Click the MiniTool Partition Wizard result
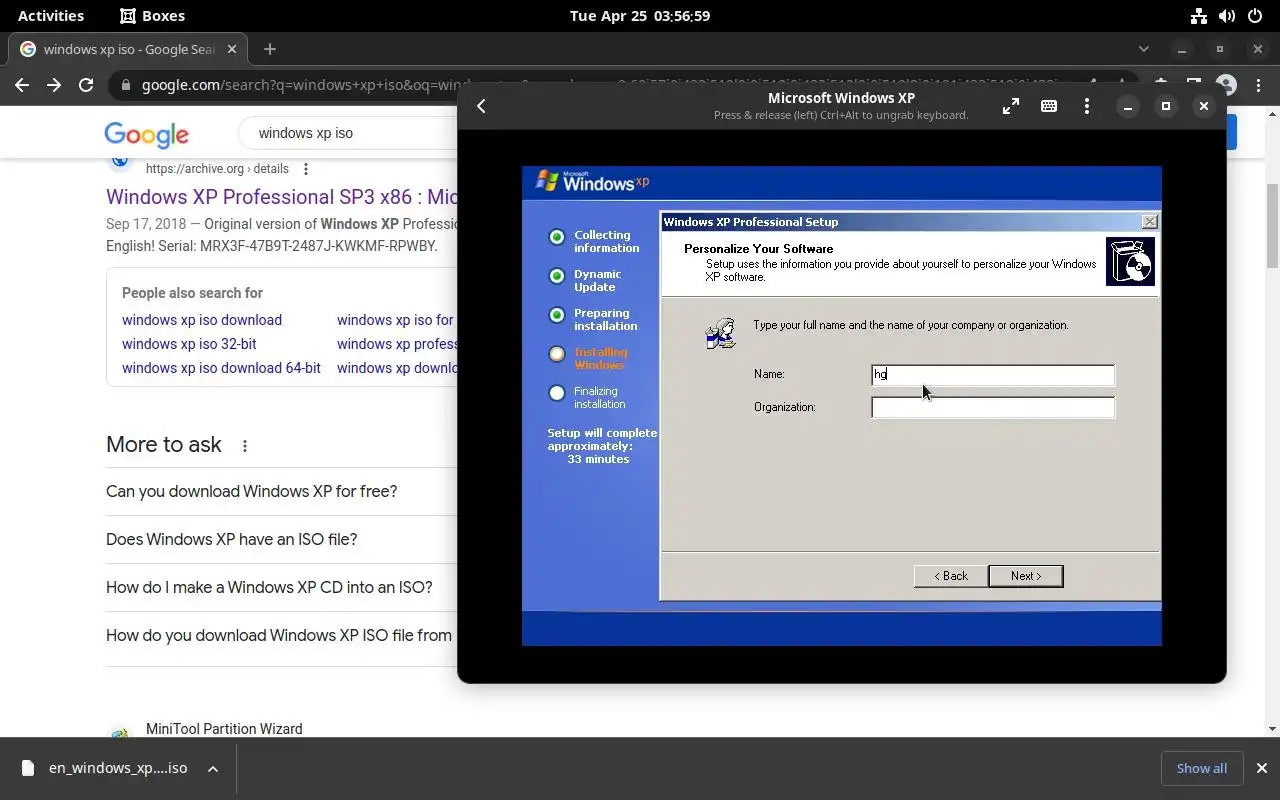Screen dimensions: 1280x800 click(x=224, y=729)
